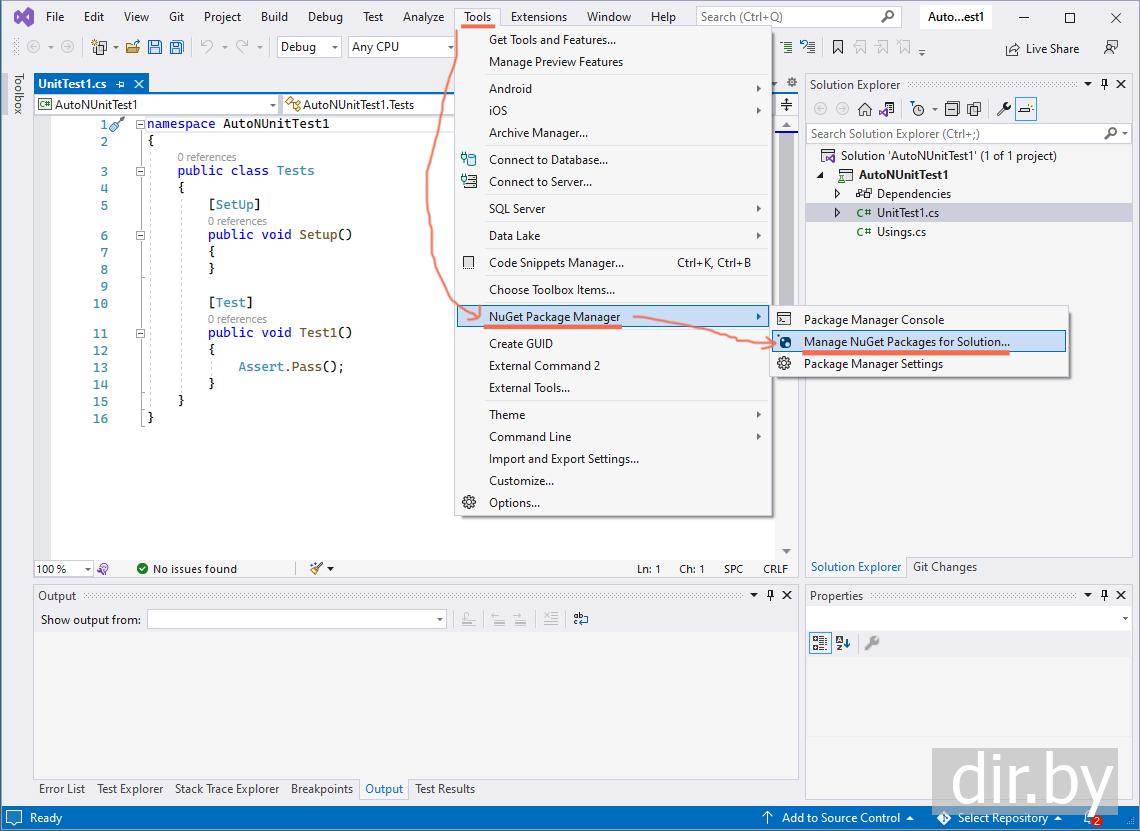Click Collapse All in Solution Explorer toolbar

(951, 109)
